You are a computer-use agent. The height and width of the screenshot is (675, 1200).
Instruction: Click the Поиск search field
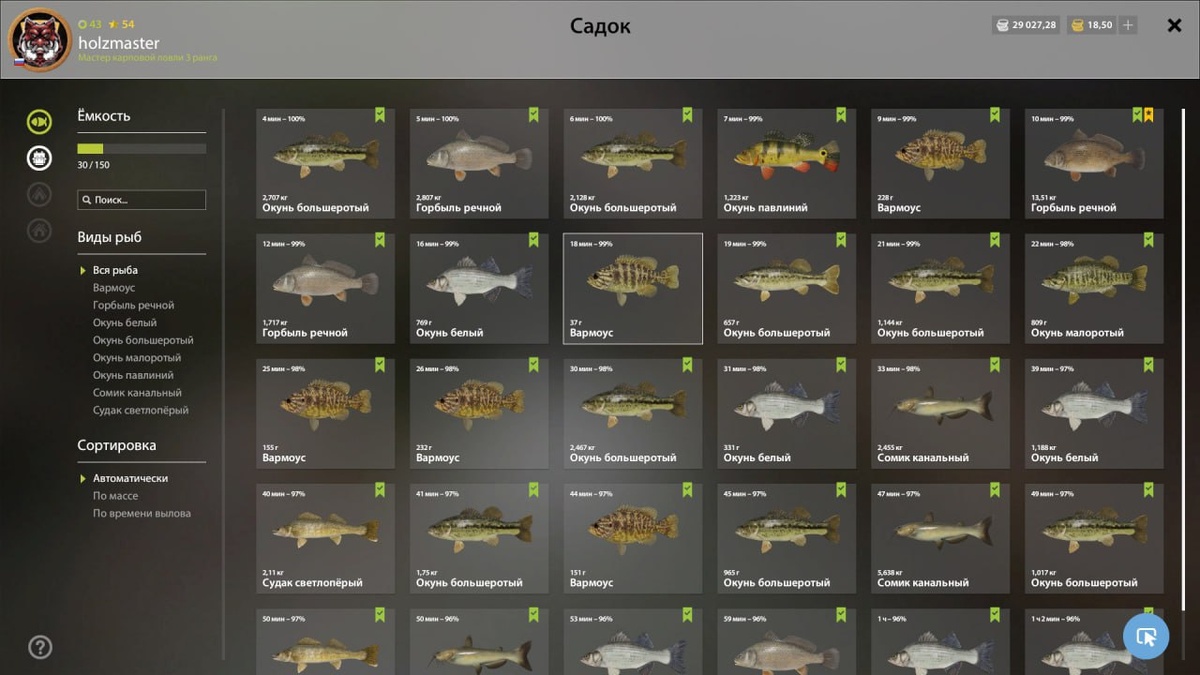(142, 200)
